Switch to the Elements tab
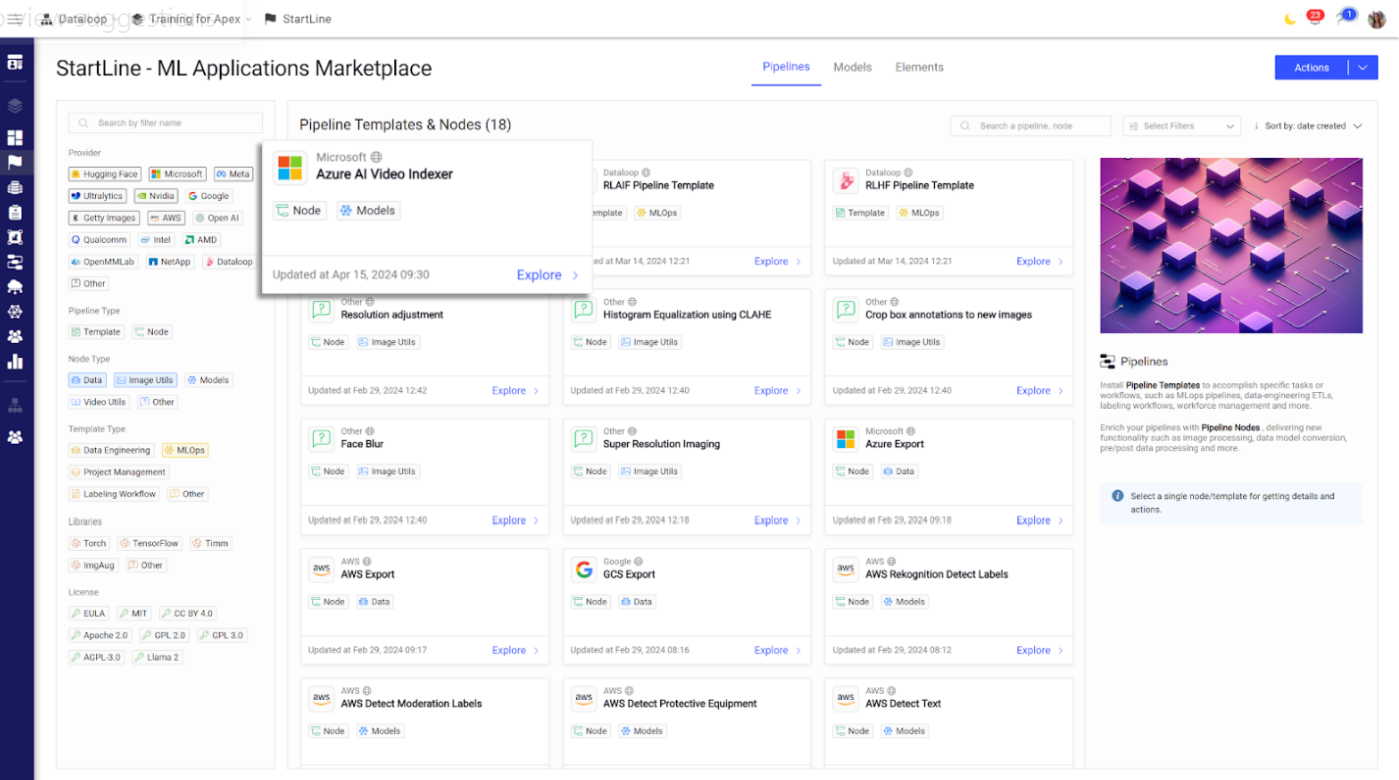The width and height of the screenshot is (1399, 780). 919,67
